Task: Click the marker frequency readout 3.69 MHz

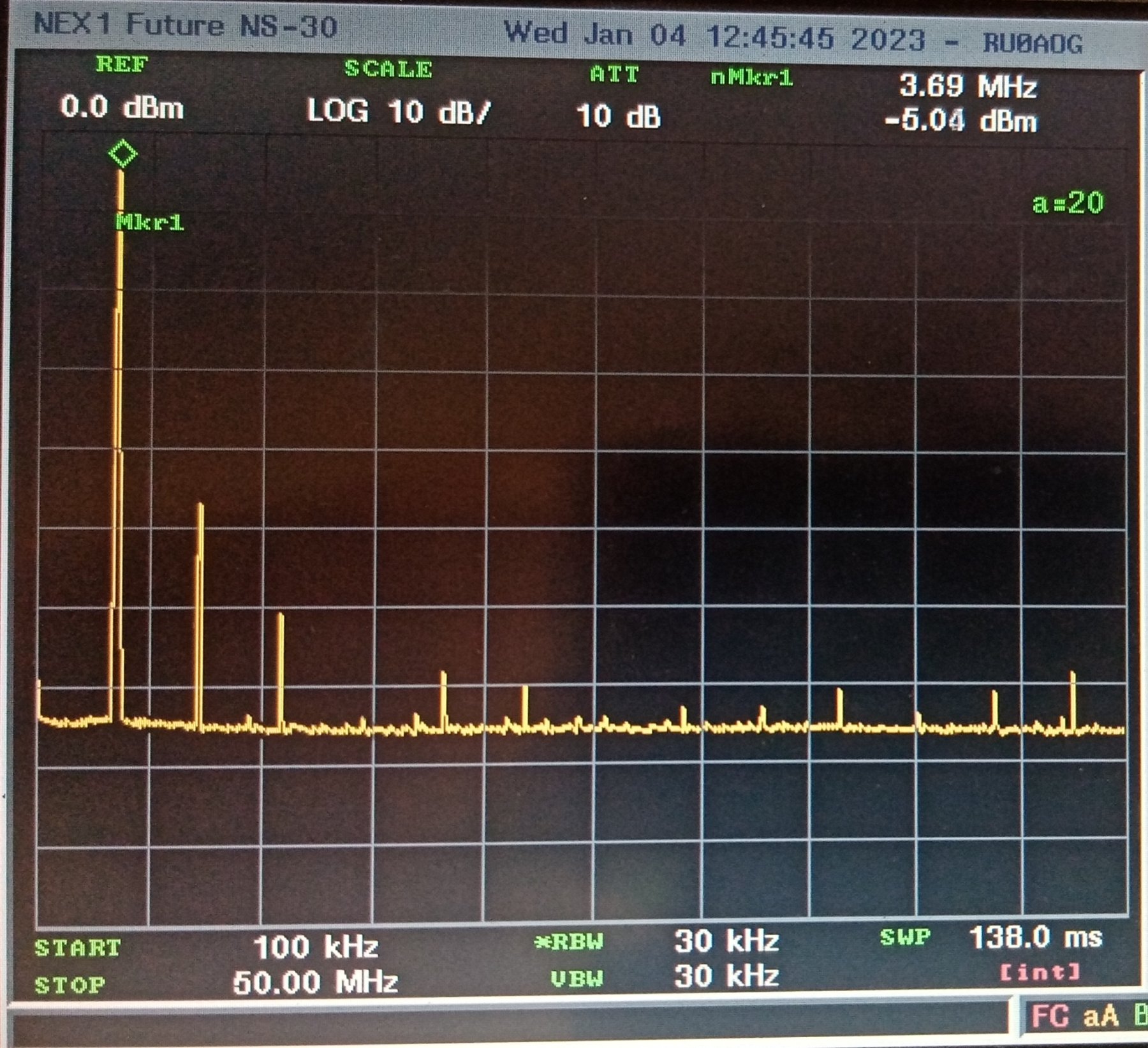Action: [968, 86]
